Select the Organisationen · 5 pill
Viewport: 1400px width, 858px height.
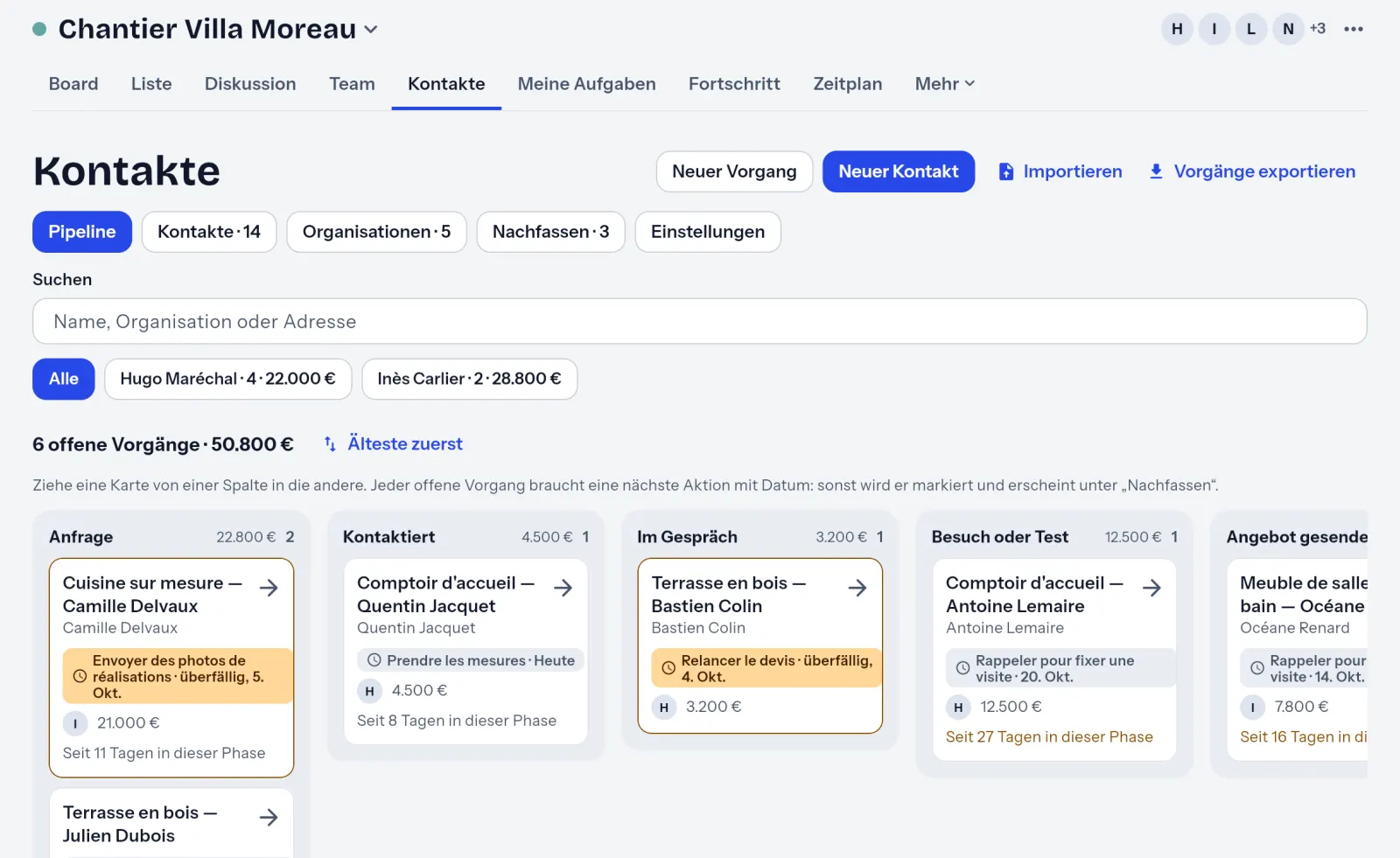376,232
